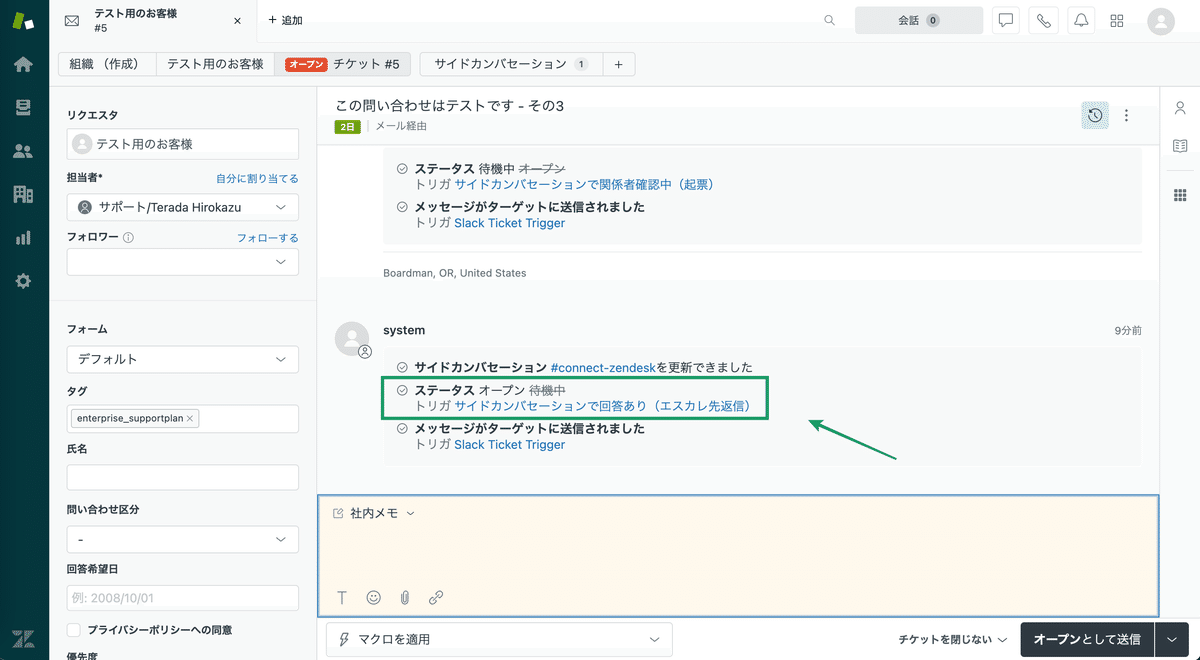
Task: Select the 組織（作成） tab
Action: (x=108, y=64)
